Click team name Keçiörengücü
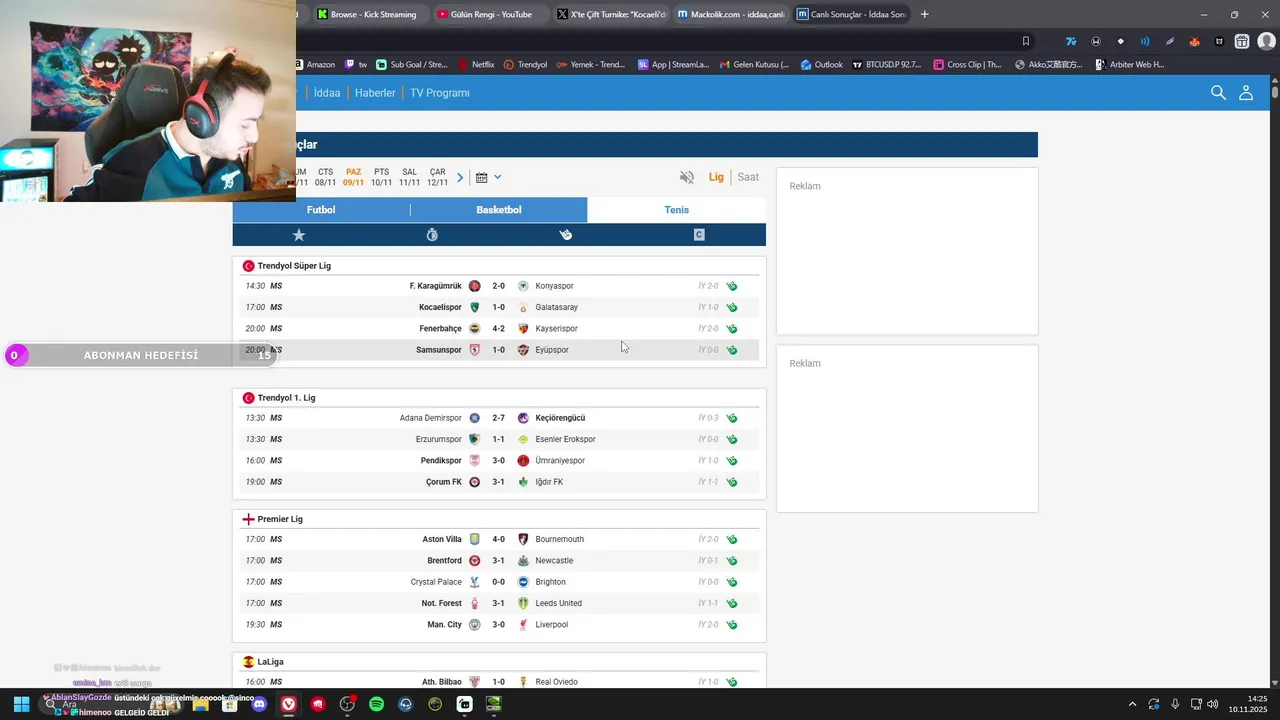The image size is (1280, 720). pos(560,418)
